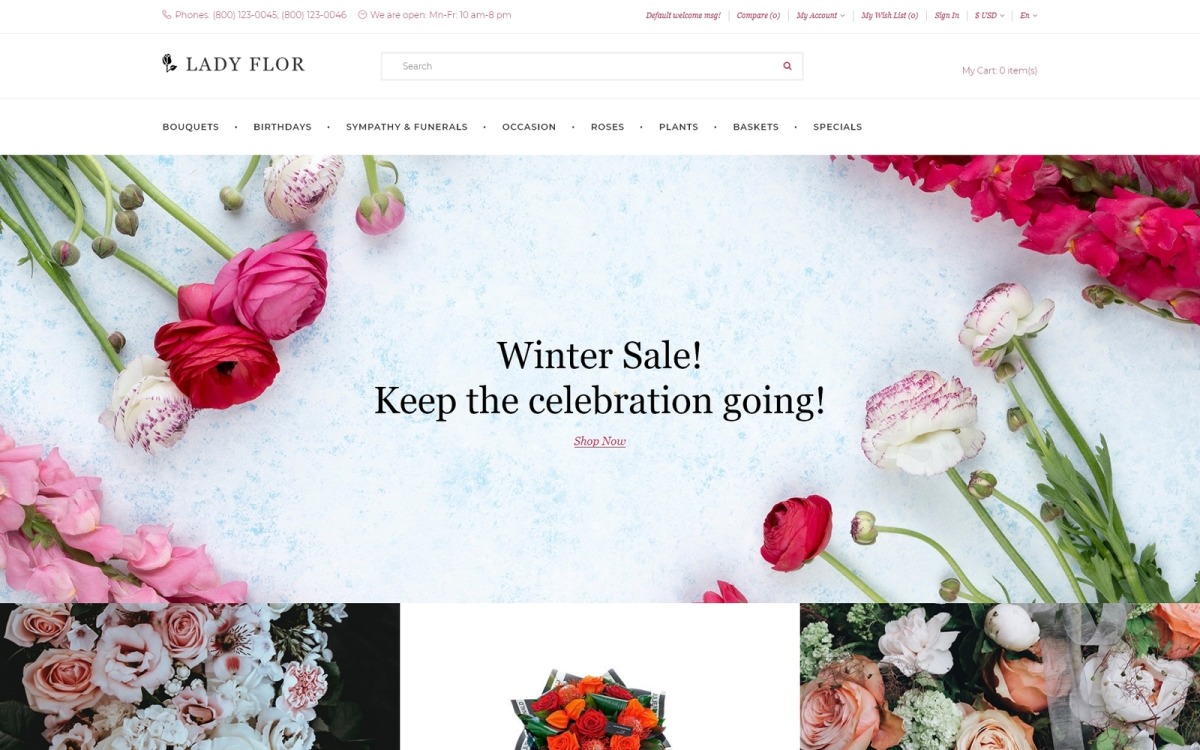Open the $ USD currency dropdown
1200x750 pixels.
[989, 16]
